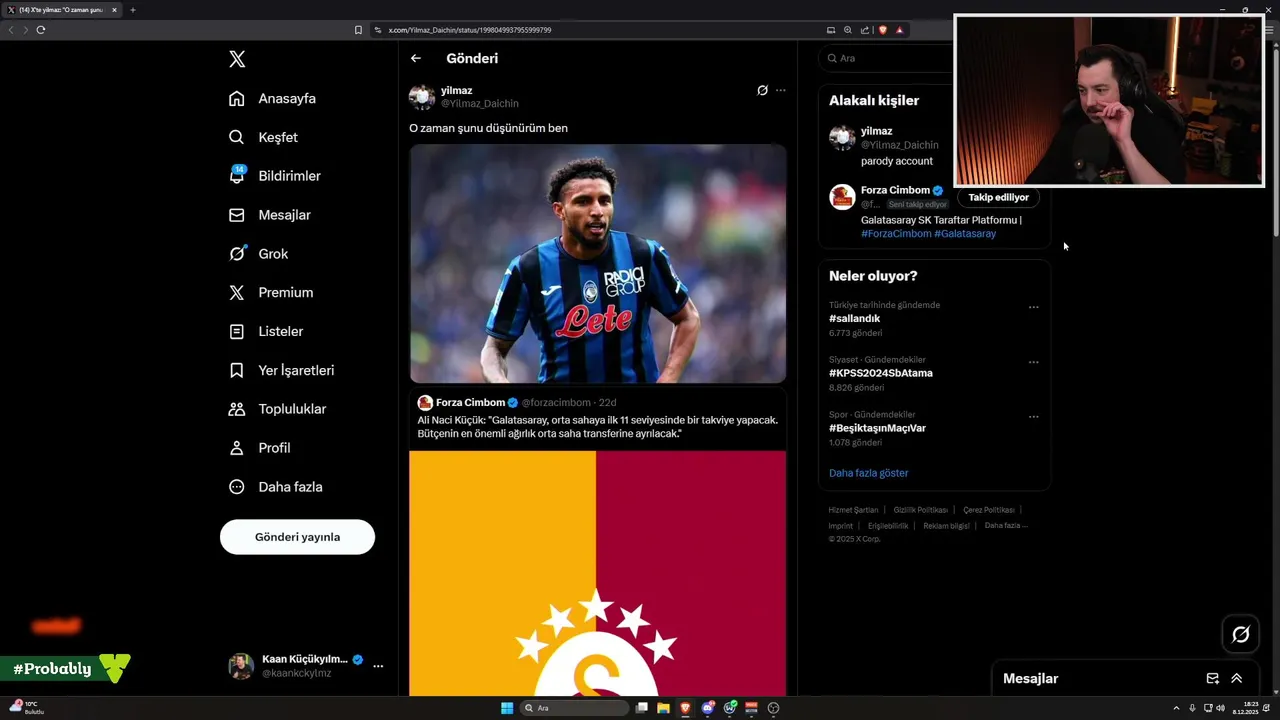Click browser back arrow
The width and height of the screenshot is (1280, 720).
coord(11,30)
